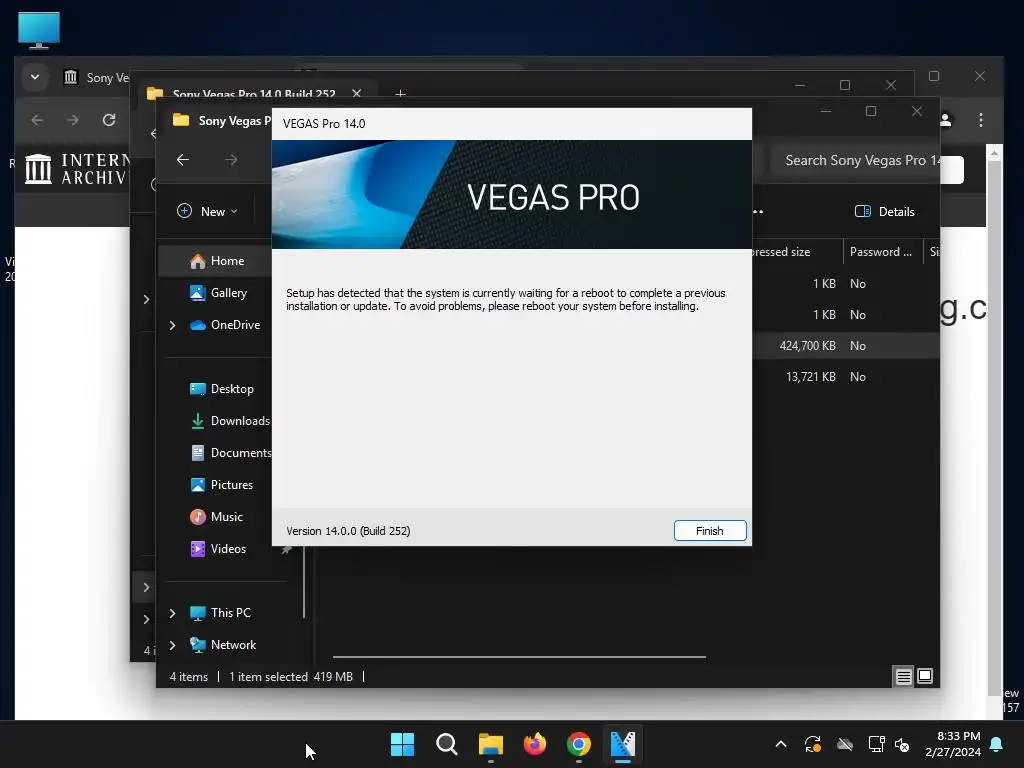
Task: Open the This PC desktop icon
Action: (x=39, y=30)
